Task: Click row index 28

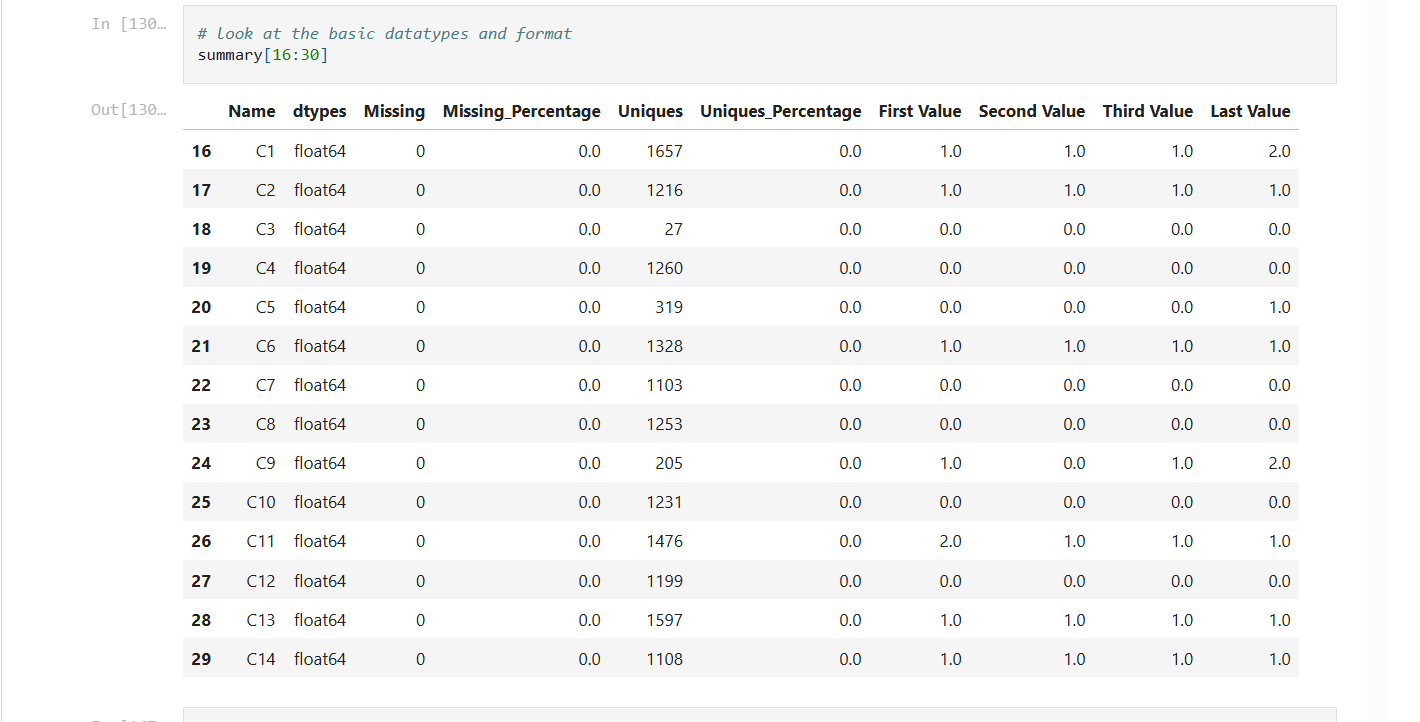Action: (201, 620)
